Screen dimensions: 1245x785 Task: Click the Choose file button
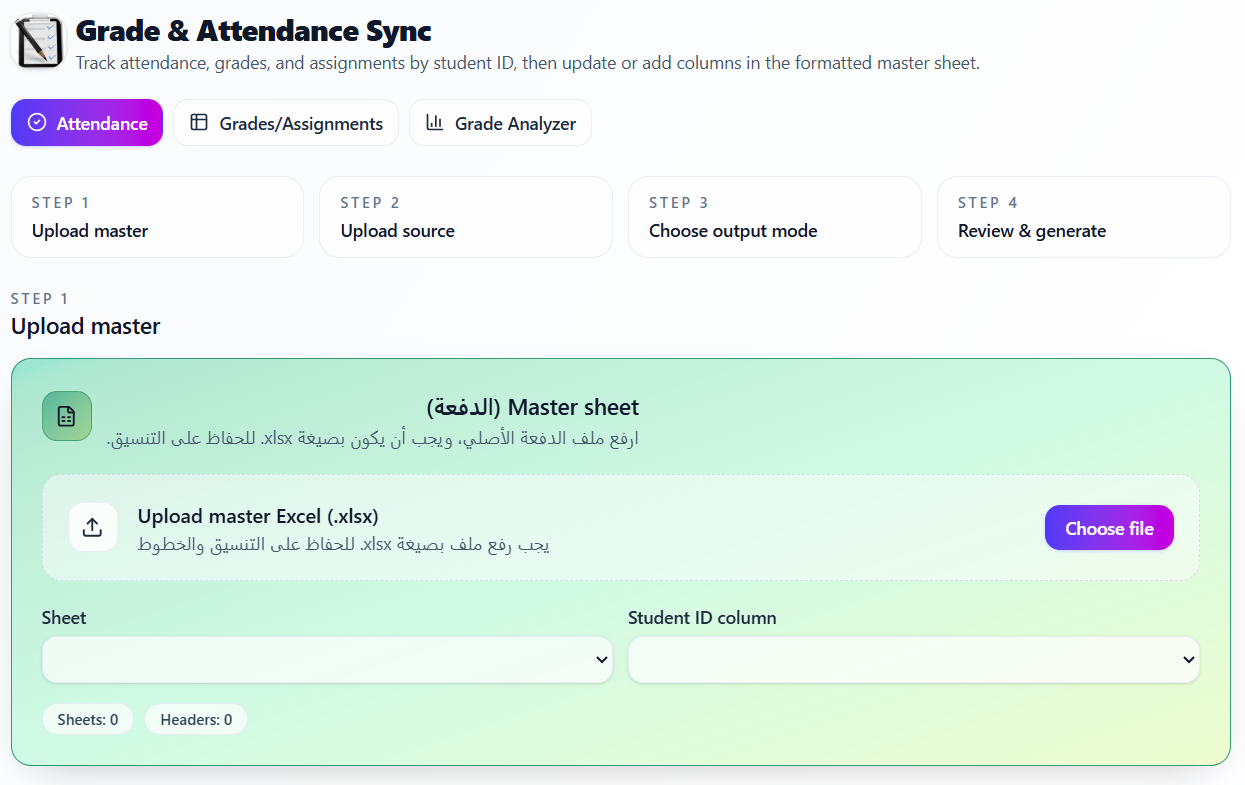(x=1109, y=528)
